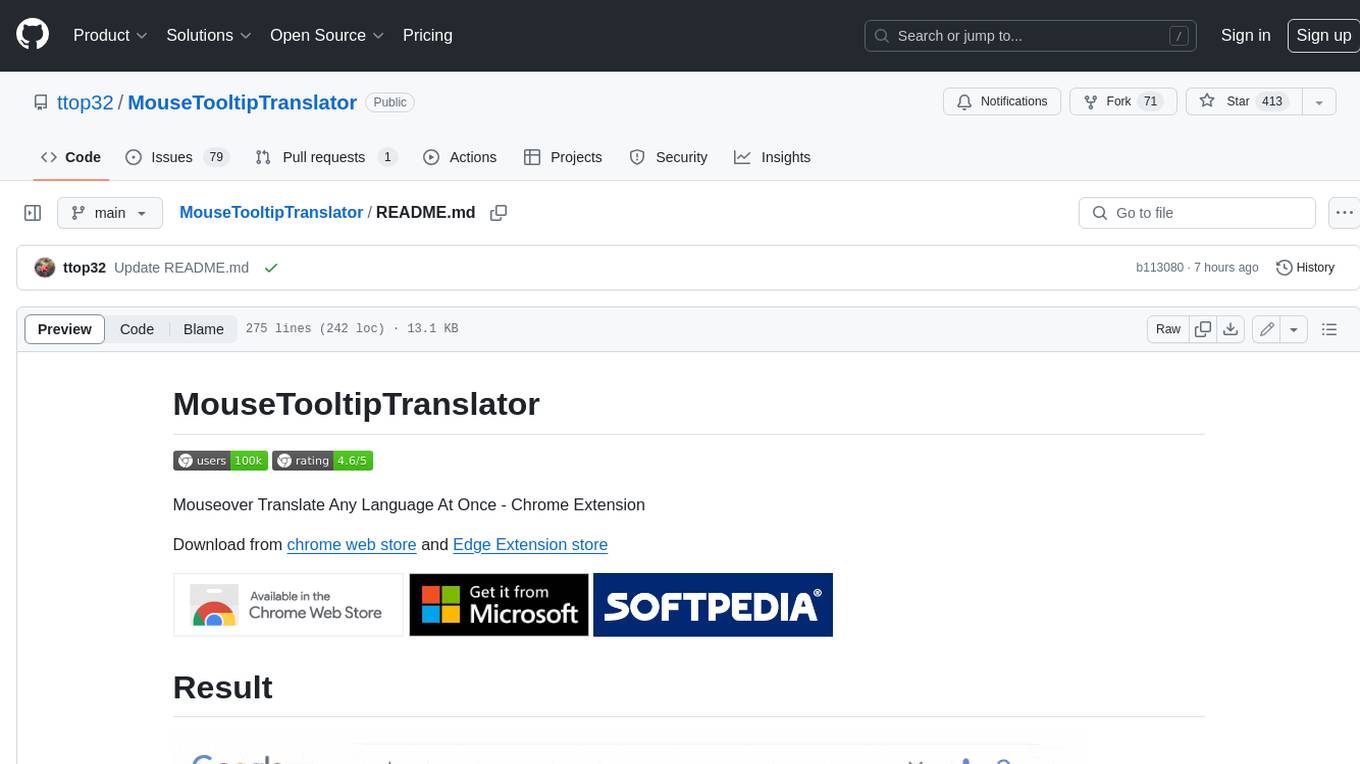Select the Blame view
Screen dimensions: 1360x764
pos(203,329)
